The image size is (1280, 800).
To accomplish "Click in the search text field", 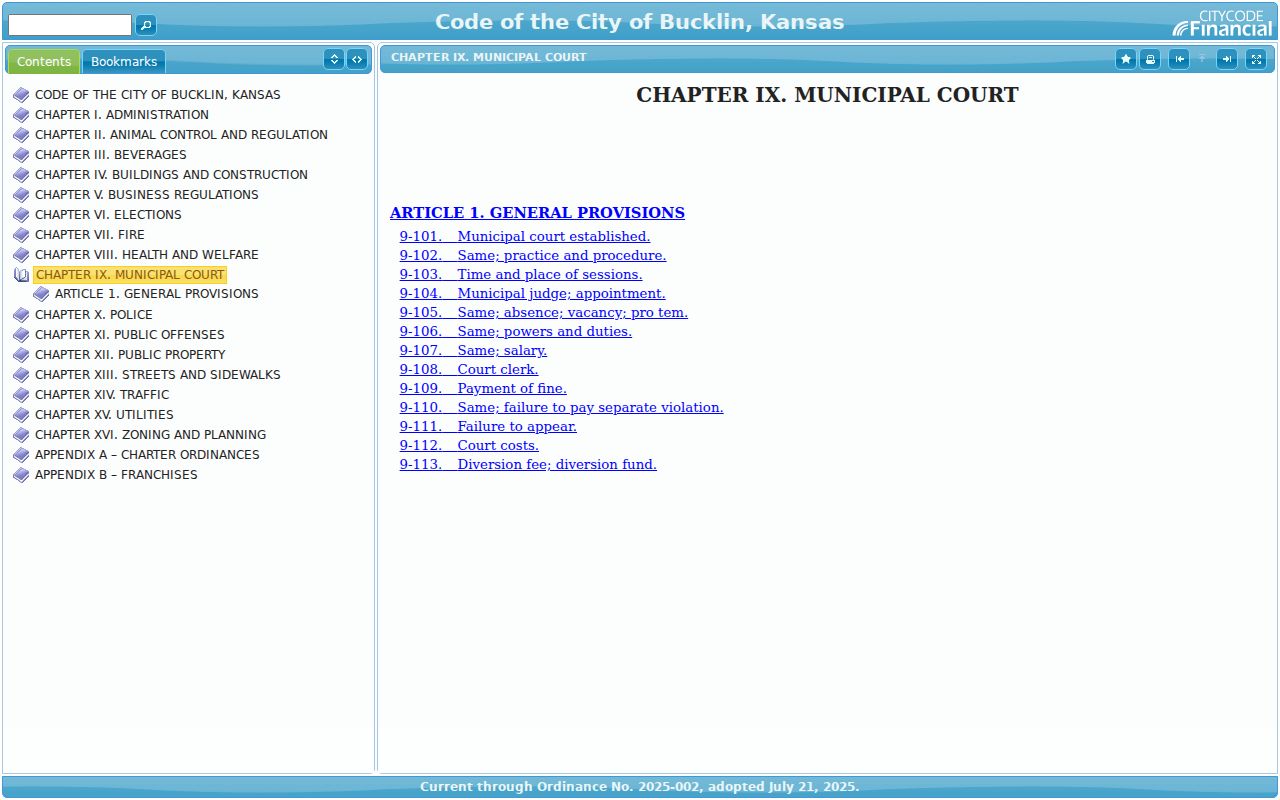I will tap(70, 25).
